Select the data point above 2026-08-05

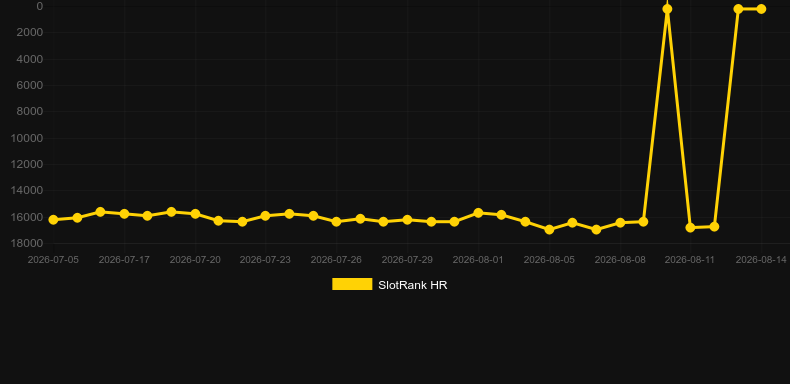click(x=549, y=230)
